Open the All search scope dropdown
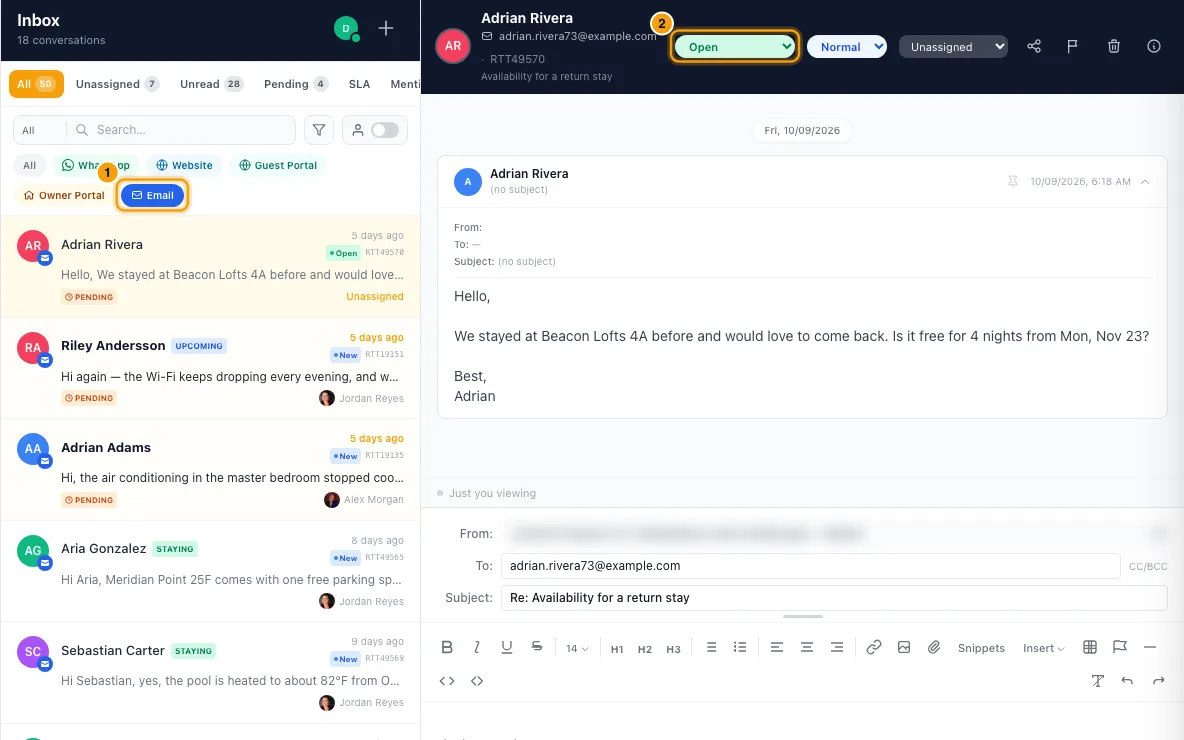The height and width of the screenshot is (740, 1184). (39, 130)
